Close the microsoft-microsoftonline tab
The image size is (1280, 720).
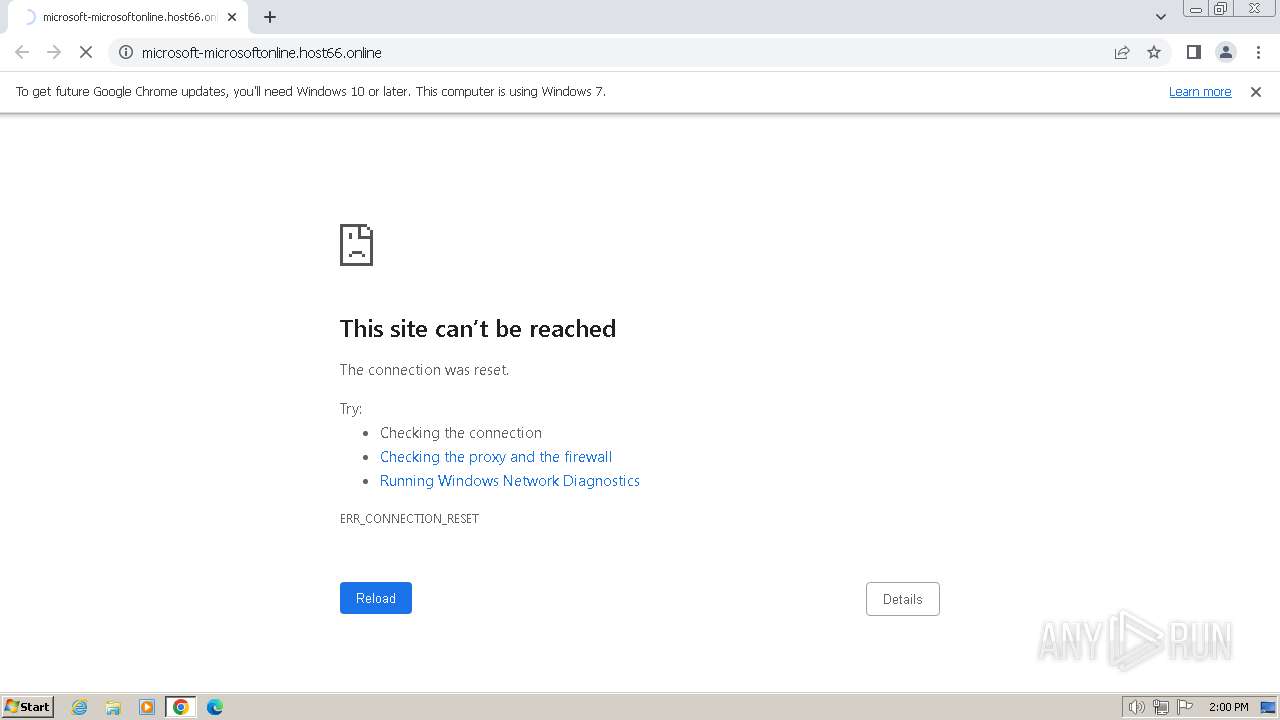point(232,17)
